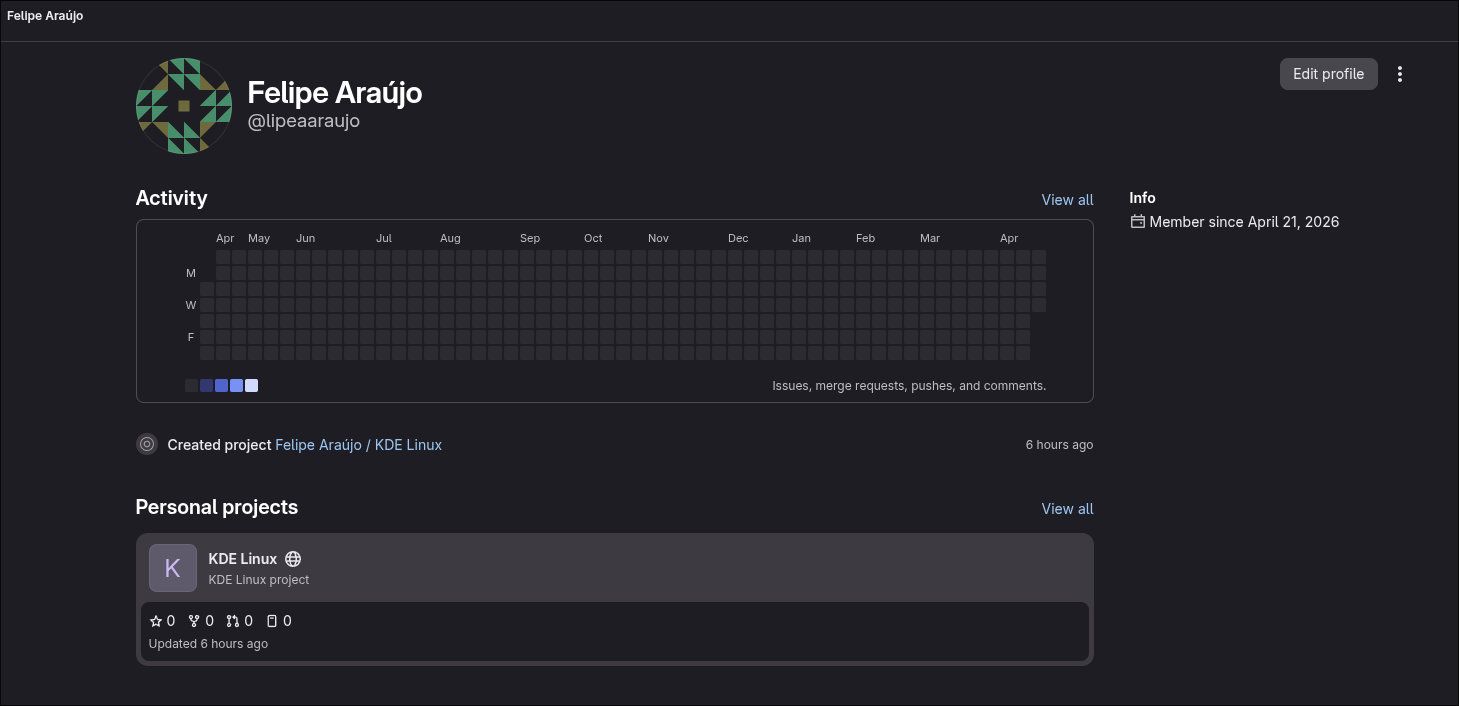Image resolution: width=1459 pixels, height=706 pixels.
Task: Click the @lipeaaraujo username text
Action: coord(303,120)
